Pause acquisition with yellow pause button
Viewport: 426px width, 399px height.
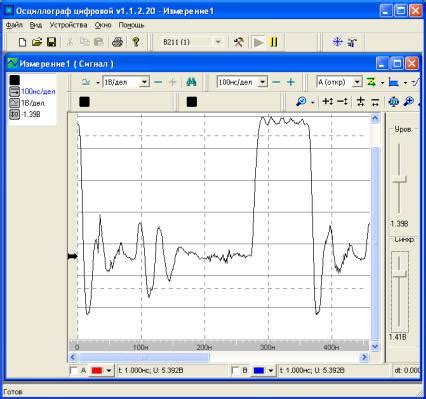[x=274, y=42]
